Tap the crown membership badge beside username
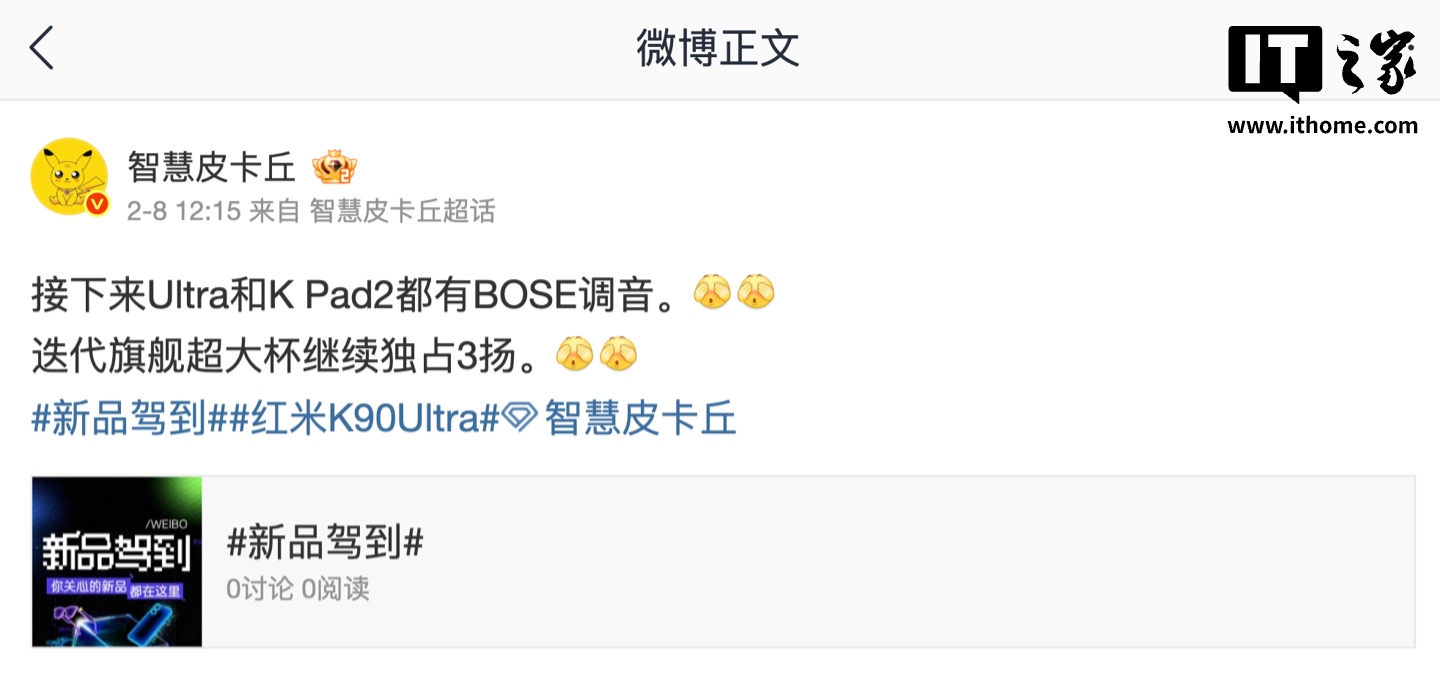This screenshot has width=1440, height=686. 334,168
